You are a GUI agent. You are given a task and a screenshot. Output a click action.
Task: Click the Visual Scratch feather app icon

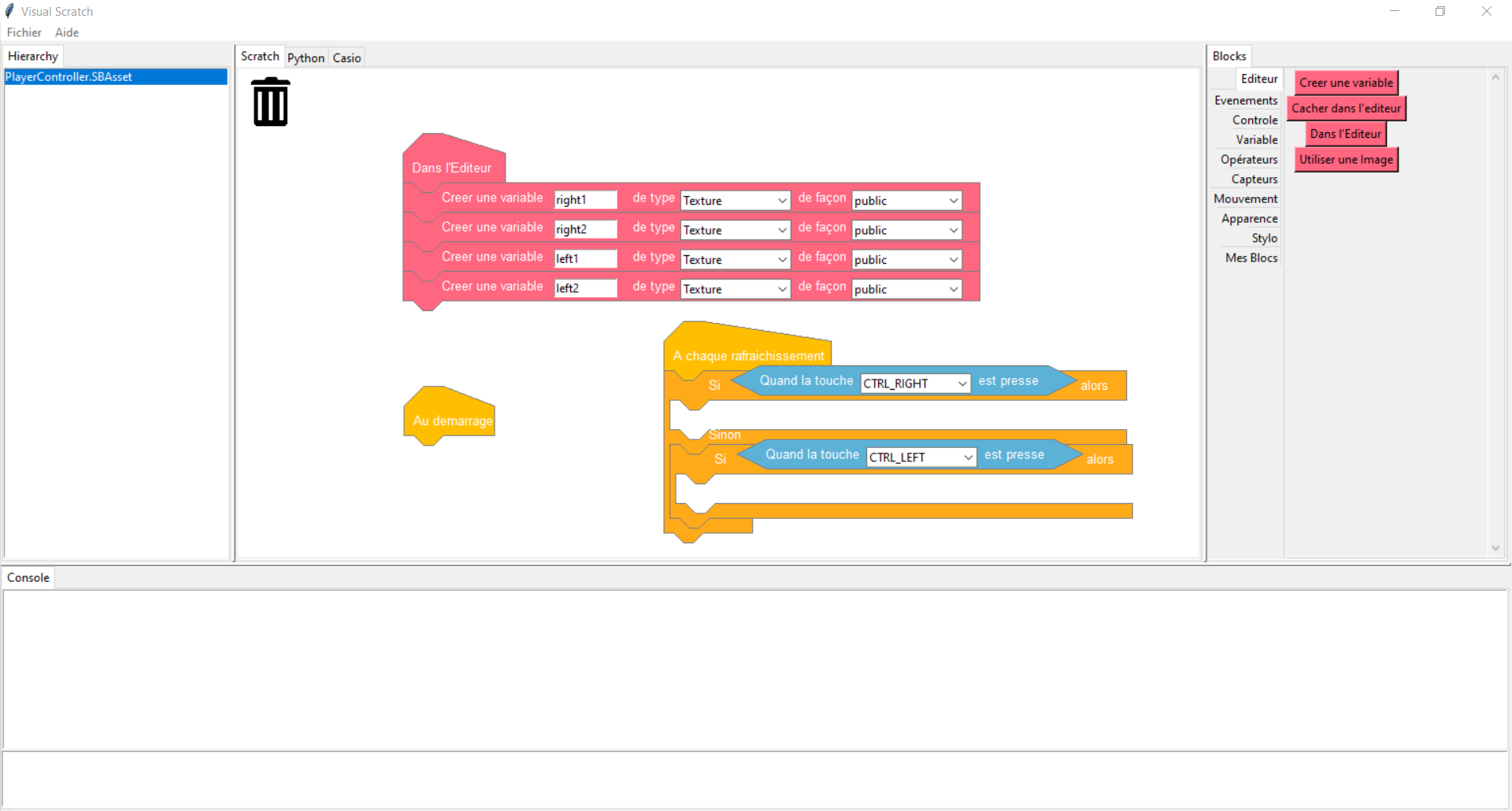tap(9, 11)
